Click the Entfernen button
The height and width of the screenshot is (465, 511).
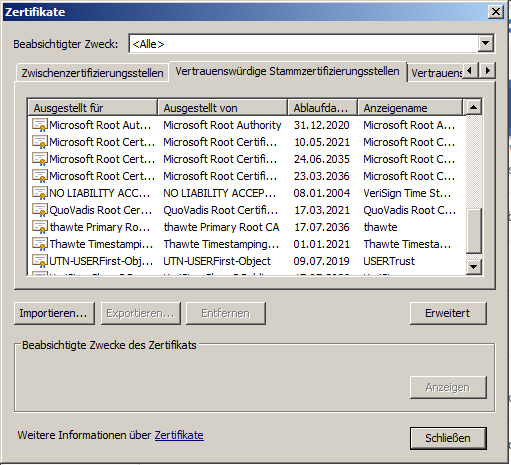point(226,313)
